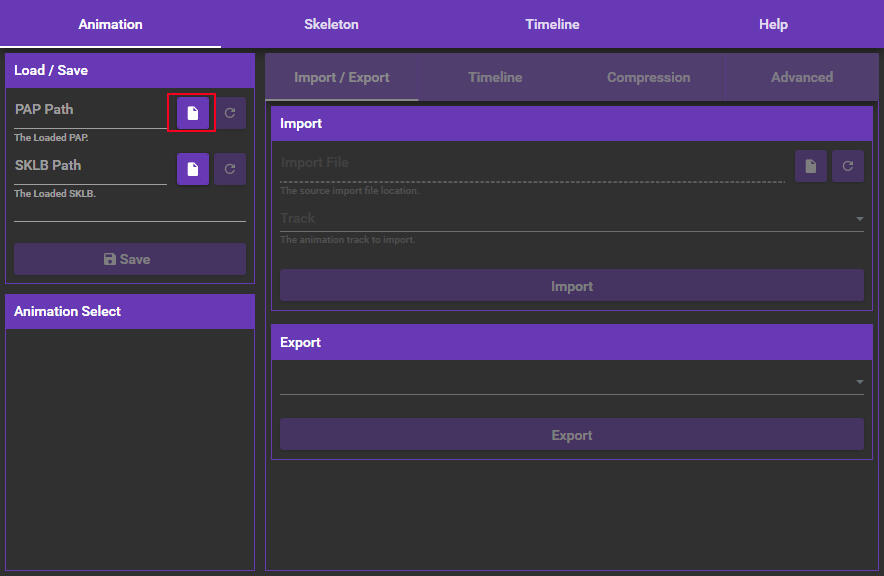Reload the current PAP path

[229, 112]
